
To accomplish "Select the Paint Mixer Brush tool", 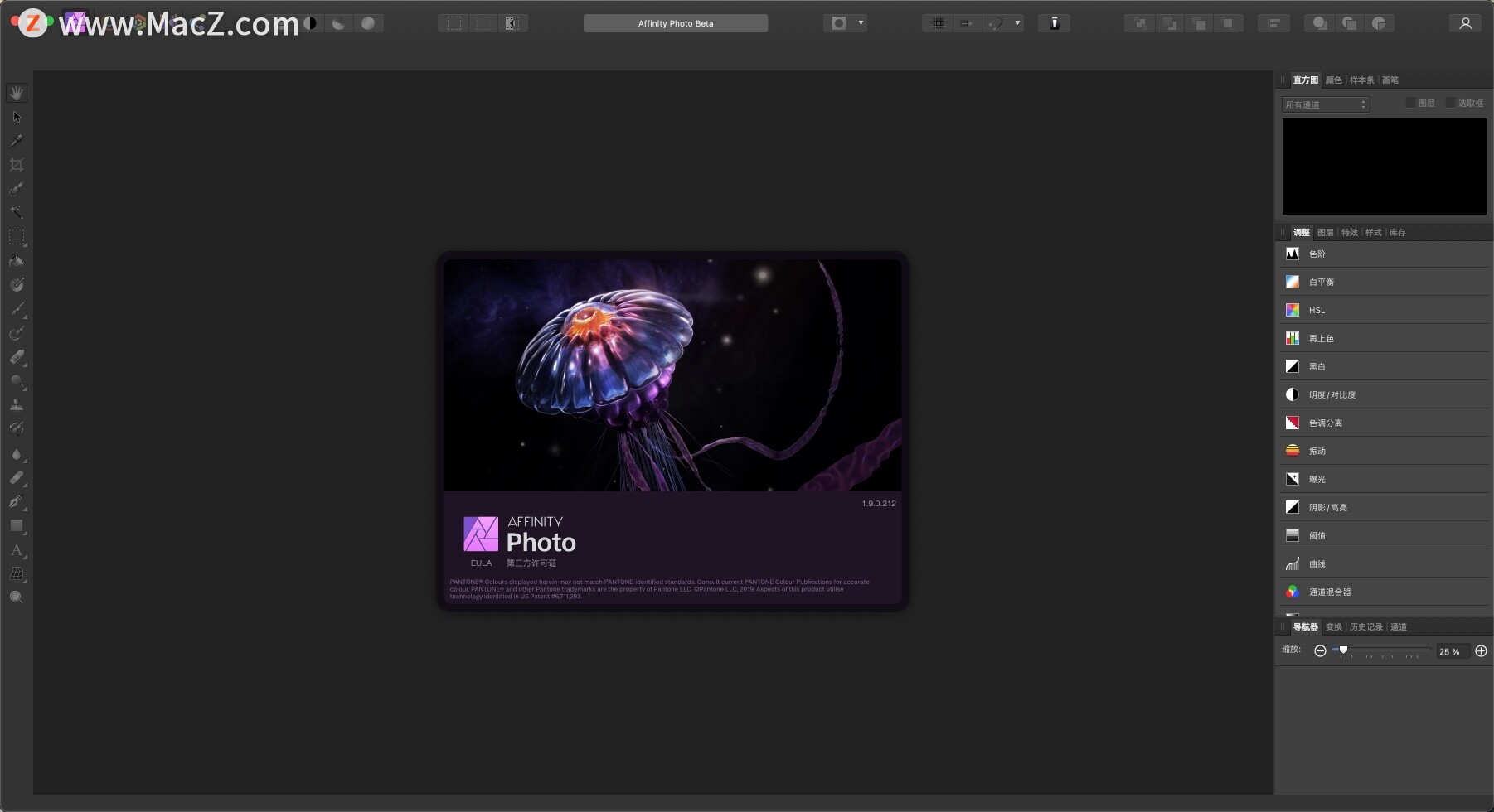I will 17,333.
